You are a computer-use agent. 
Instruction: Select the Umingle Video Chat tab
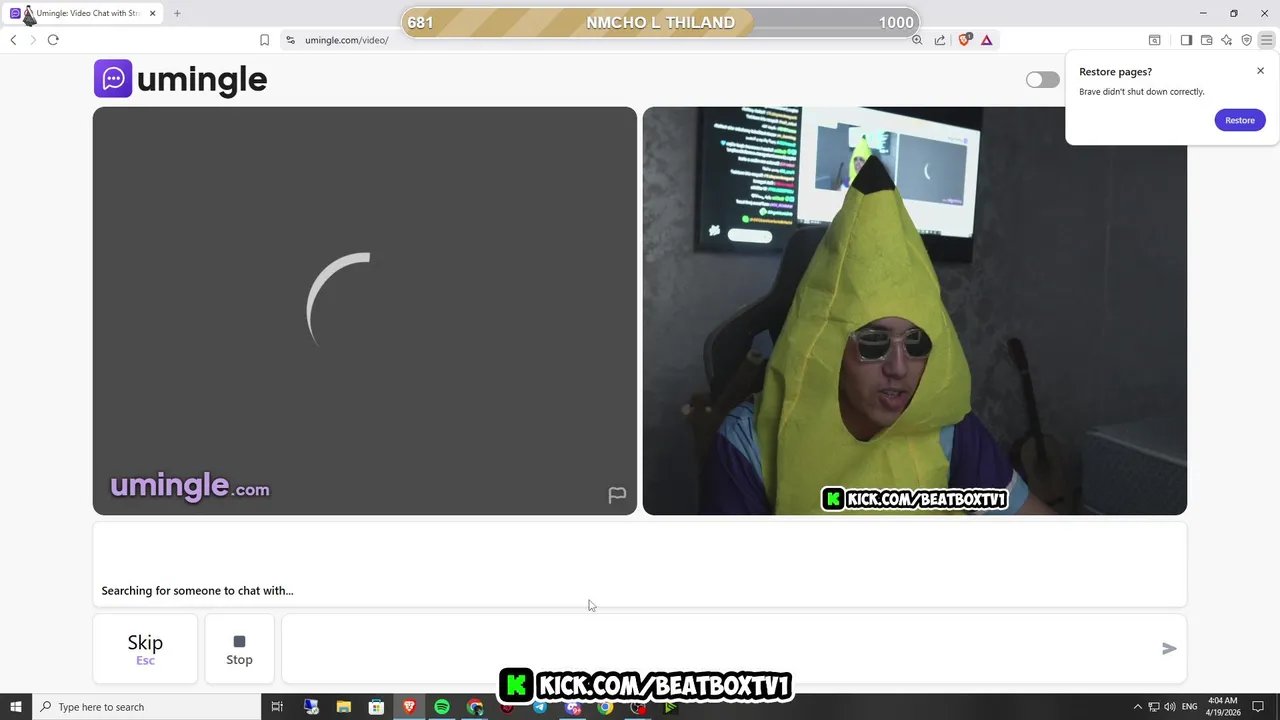82,13
